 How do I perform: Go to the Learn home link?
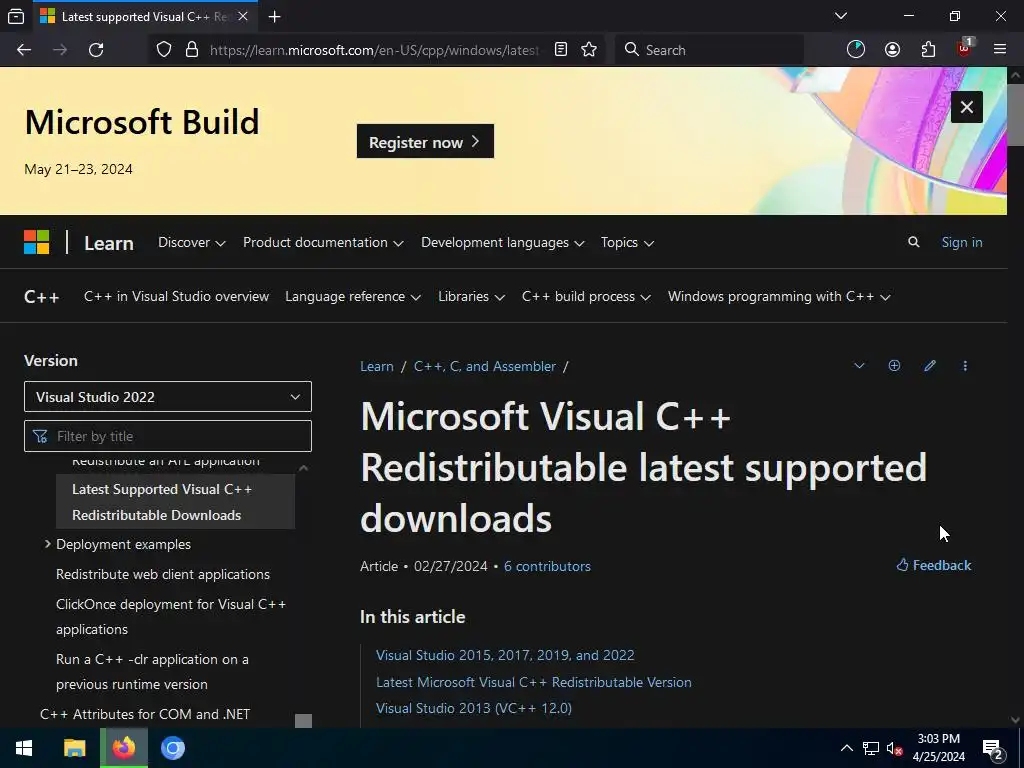click(109, 243)
